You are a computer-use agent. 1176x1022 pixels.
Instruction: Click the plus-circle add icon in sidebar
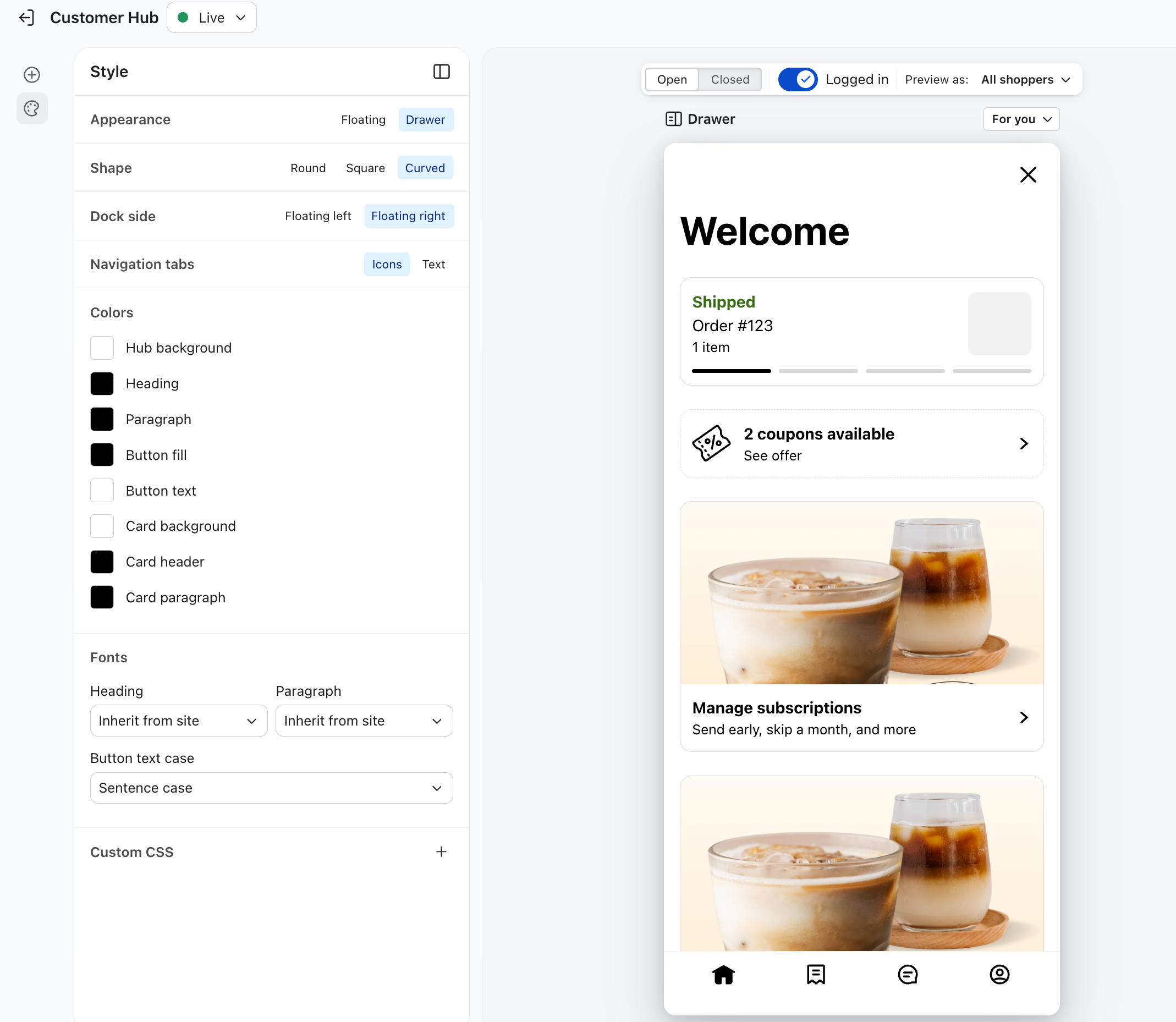32,75
